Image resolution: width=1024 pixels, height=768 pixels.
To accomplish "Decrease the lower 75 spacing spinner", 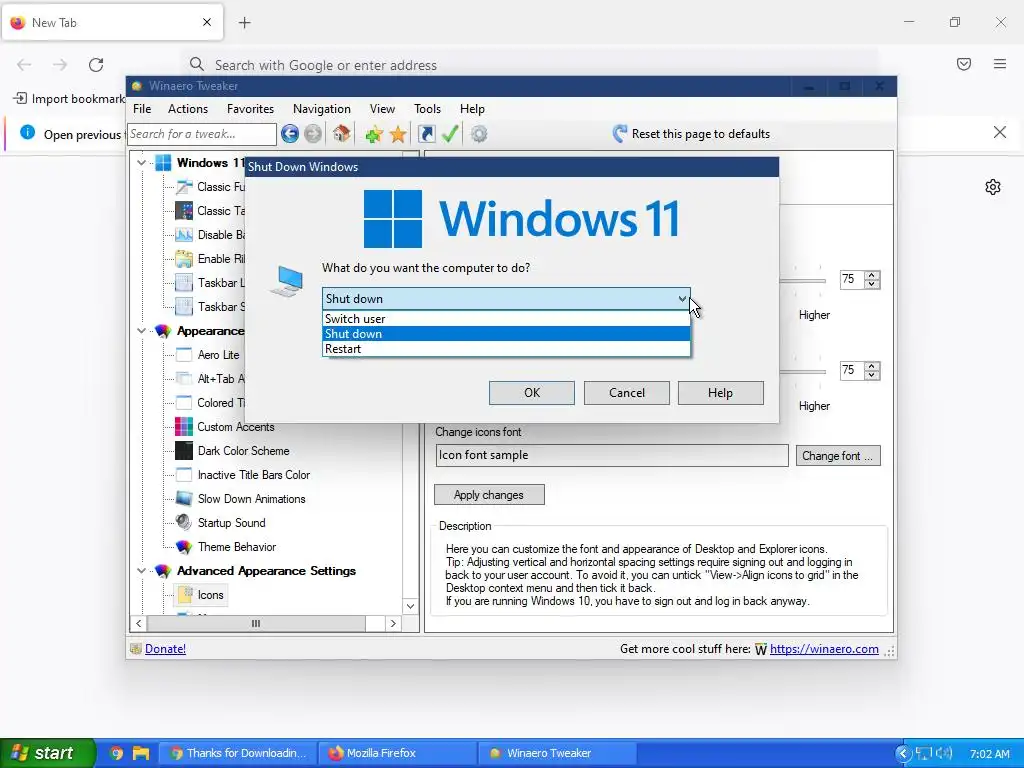I will point(872,376).
